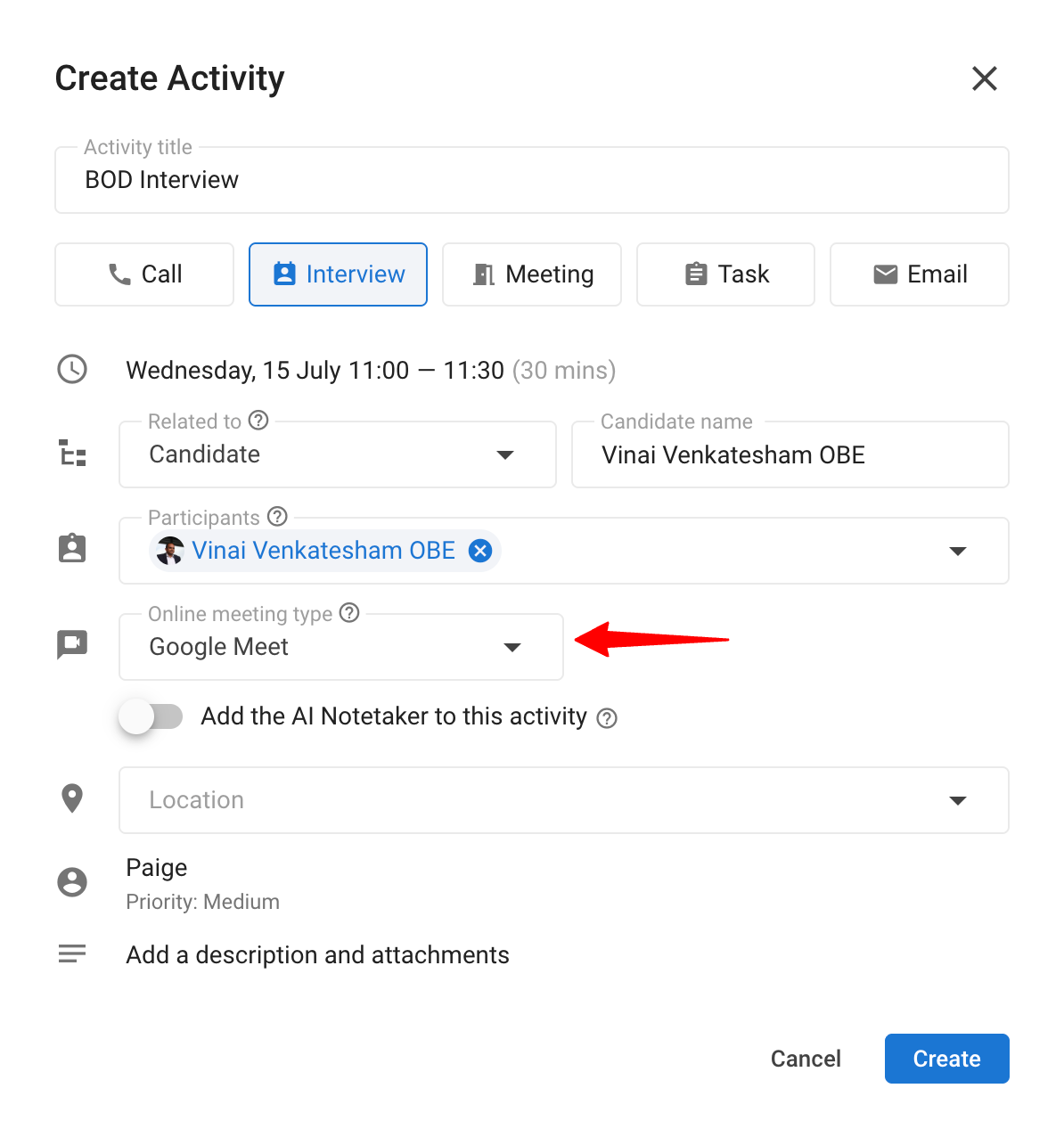Open the AI Notetaker help icon

pyautogui.click(x=607, y=718)
